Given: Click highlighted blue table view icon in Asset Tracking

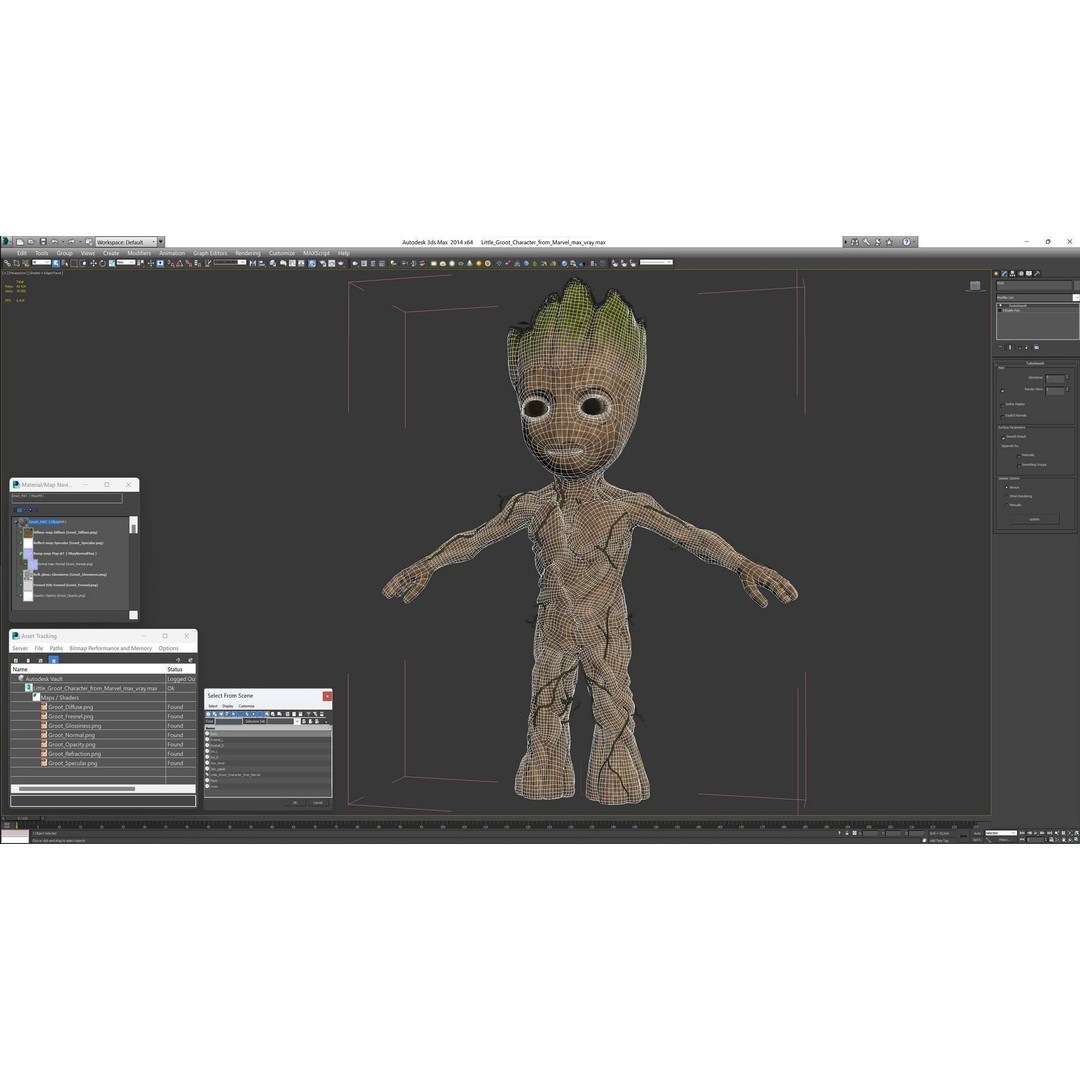Looking at the screenshot, I should [54, 660].
